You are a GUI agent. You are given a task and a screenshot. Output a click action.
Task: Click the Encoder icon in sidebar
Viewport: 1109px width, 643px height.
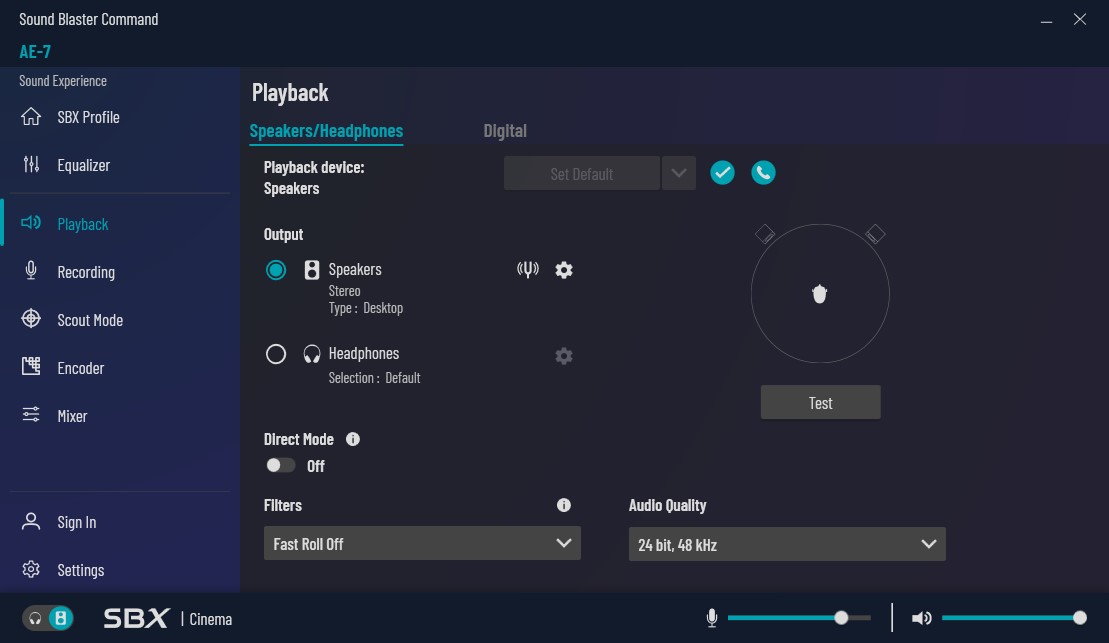point(31,367)
